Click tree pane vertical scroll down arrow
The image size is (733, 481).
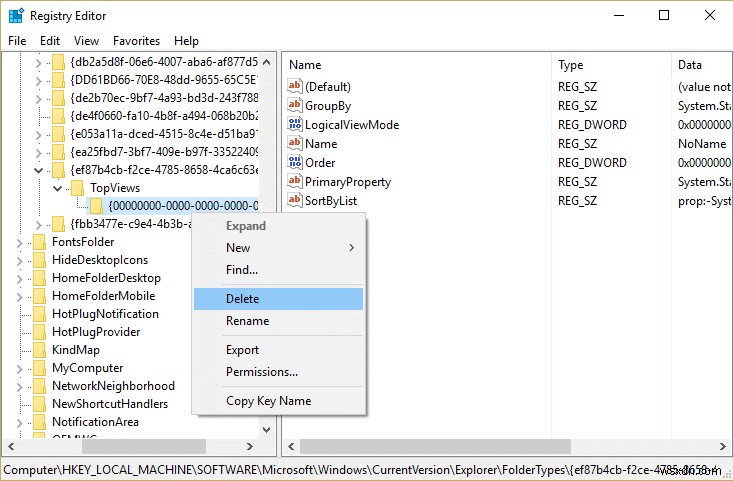266,430
